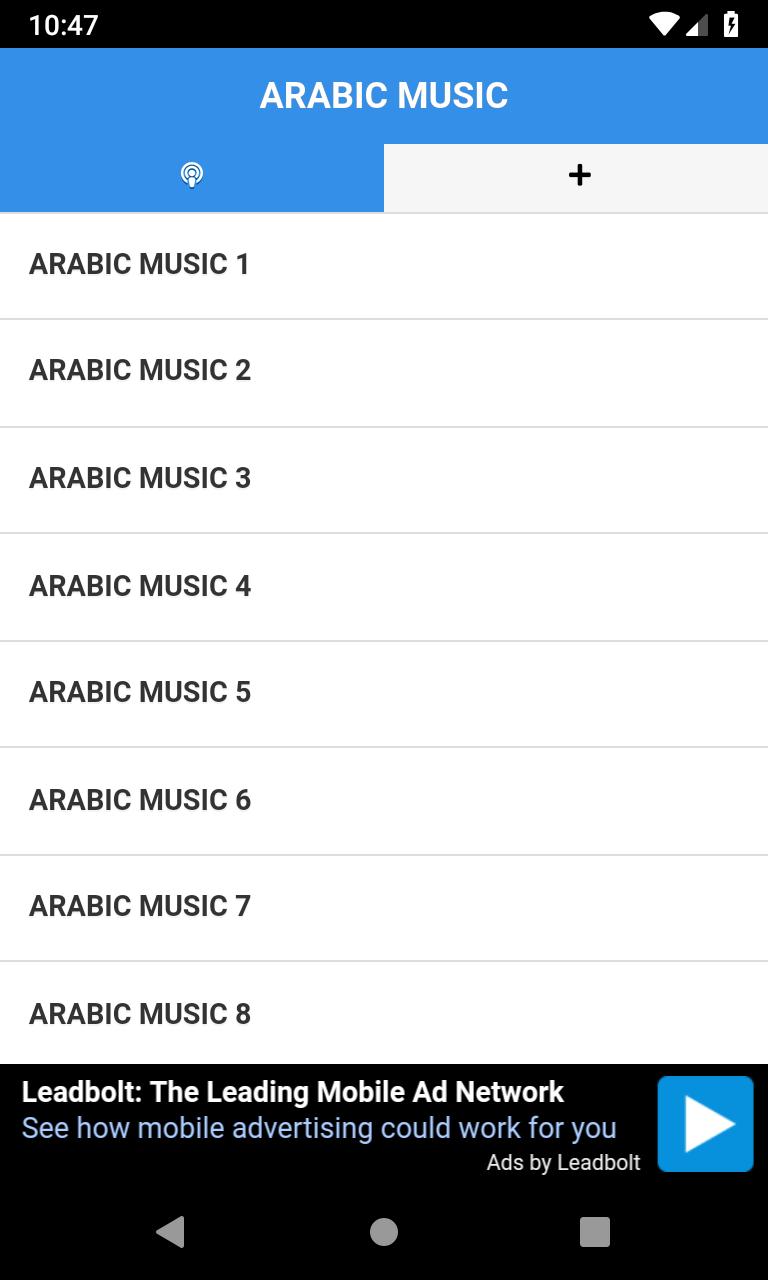Image resolution: width=768 pixels, height=1280 pixels.
Task: Select ARABIC MUSIC 2 from list
Action: 384,372
